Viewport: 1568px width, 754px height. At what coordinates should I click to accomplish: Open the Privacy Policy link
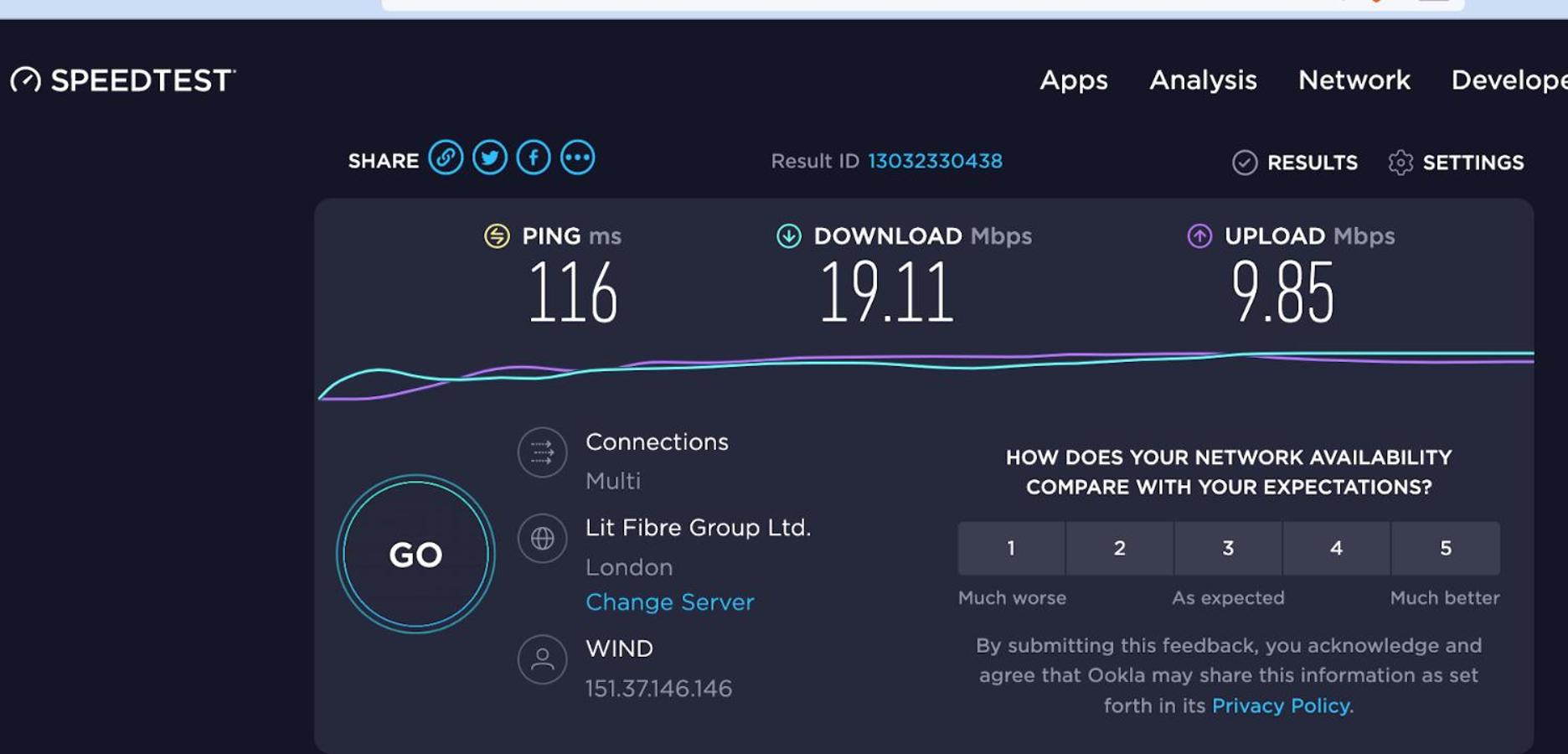[x=1281, y=705]
